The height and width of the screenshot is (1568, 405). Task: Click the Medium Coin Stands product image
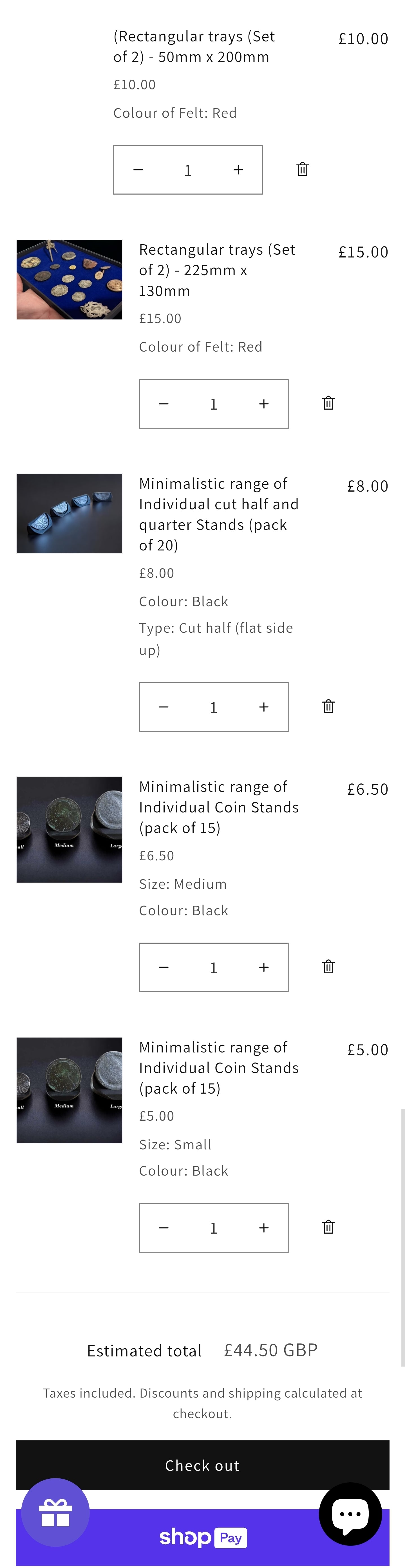click(x=69, y=829)
